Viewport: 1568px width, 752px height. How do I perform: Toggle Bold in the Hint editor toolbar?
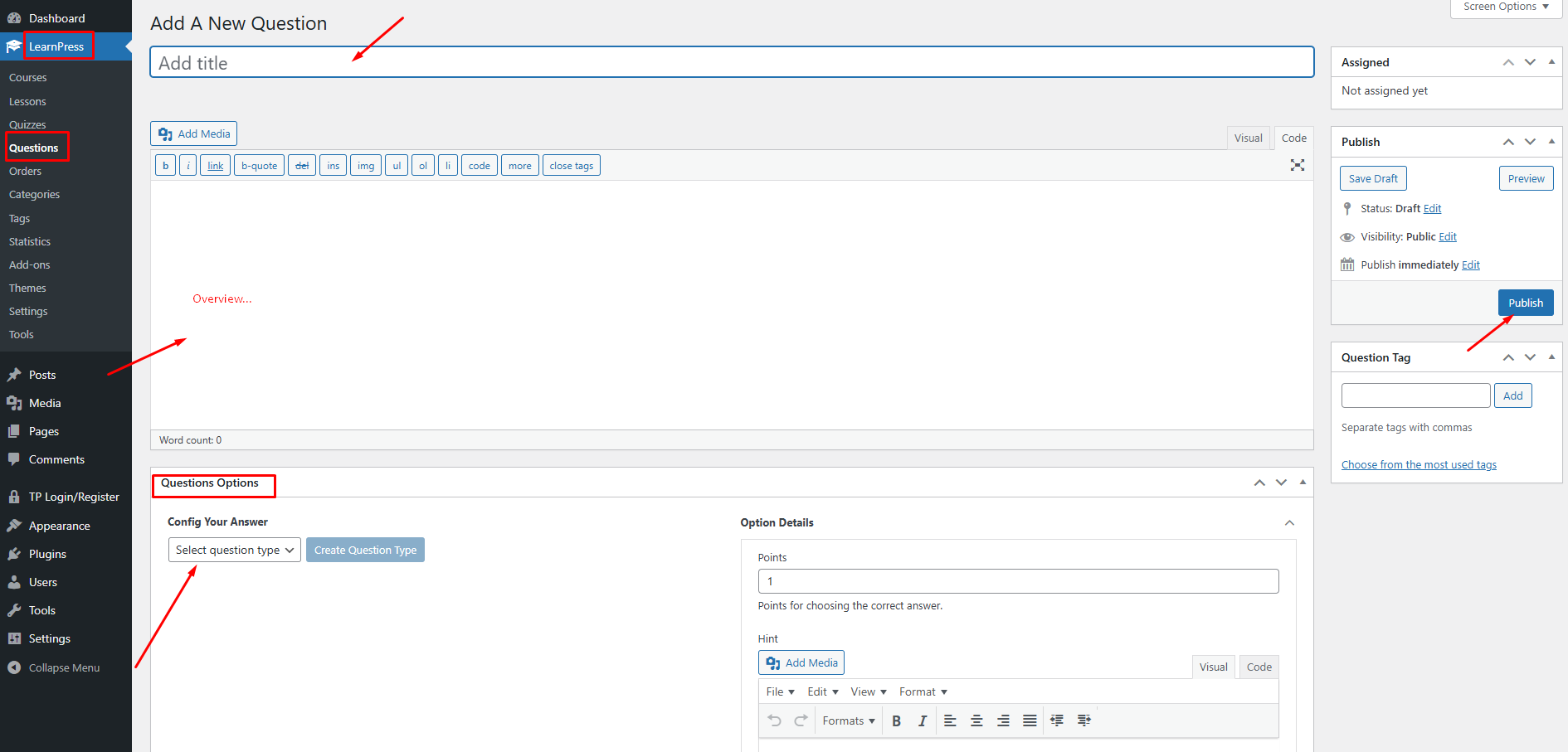[x=896, y=720]
